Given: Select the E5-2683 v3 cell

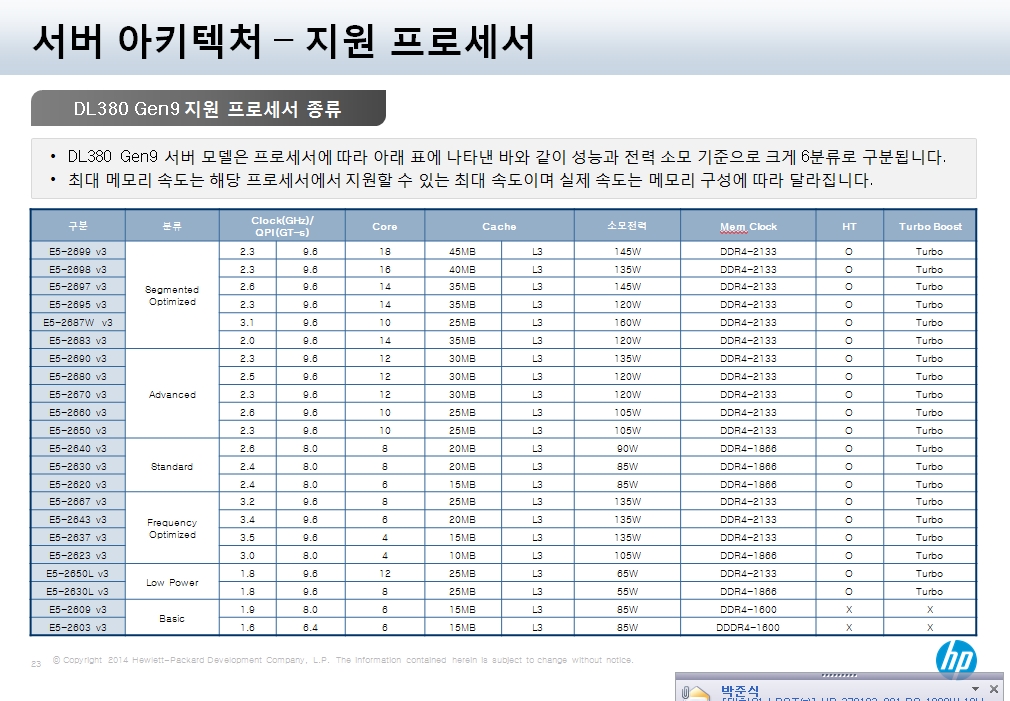Looking at the screenshot, I should pos(78,341).
